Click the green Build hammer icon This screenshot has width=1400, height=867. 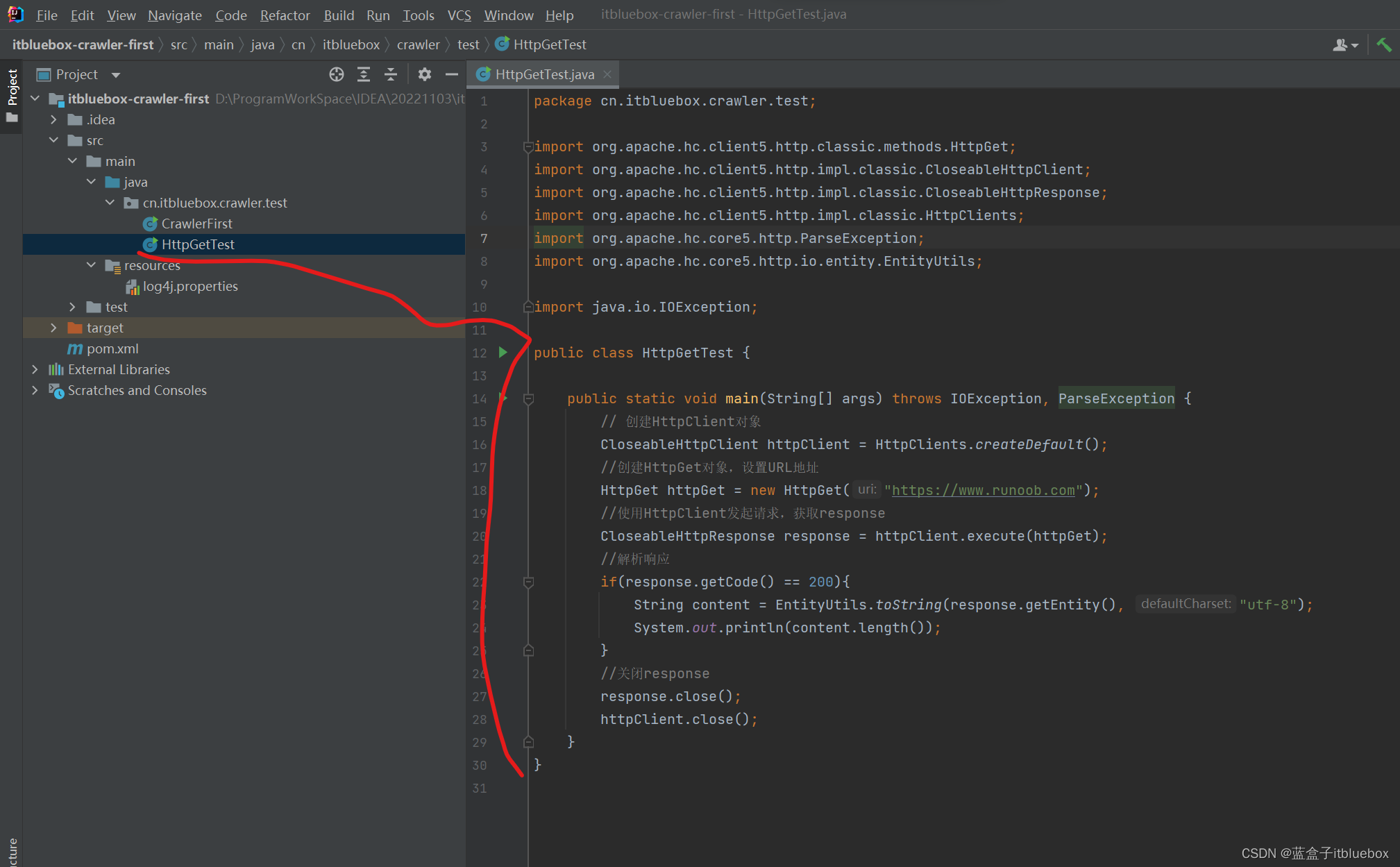pyautogui.click(x=1383, y=45)
